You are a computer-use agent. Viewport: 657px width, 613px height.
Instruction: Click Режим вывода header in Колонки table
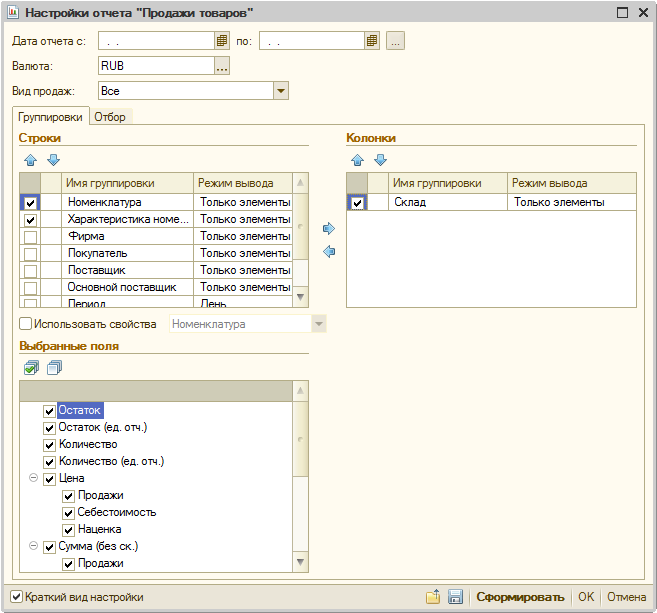pos(572,183)
